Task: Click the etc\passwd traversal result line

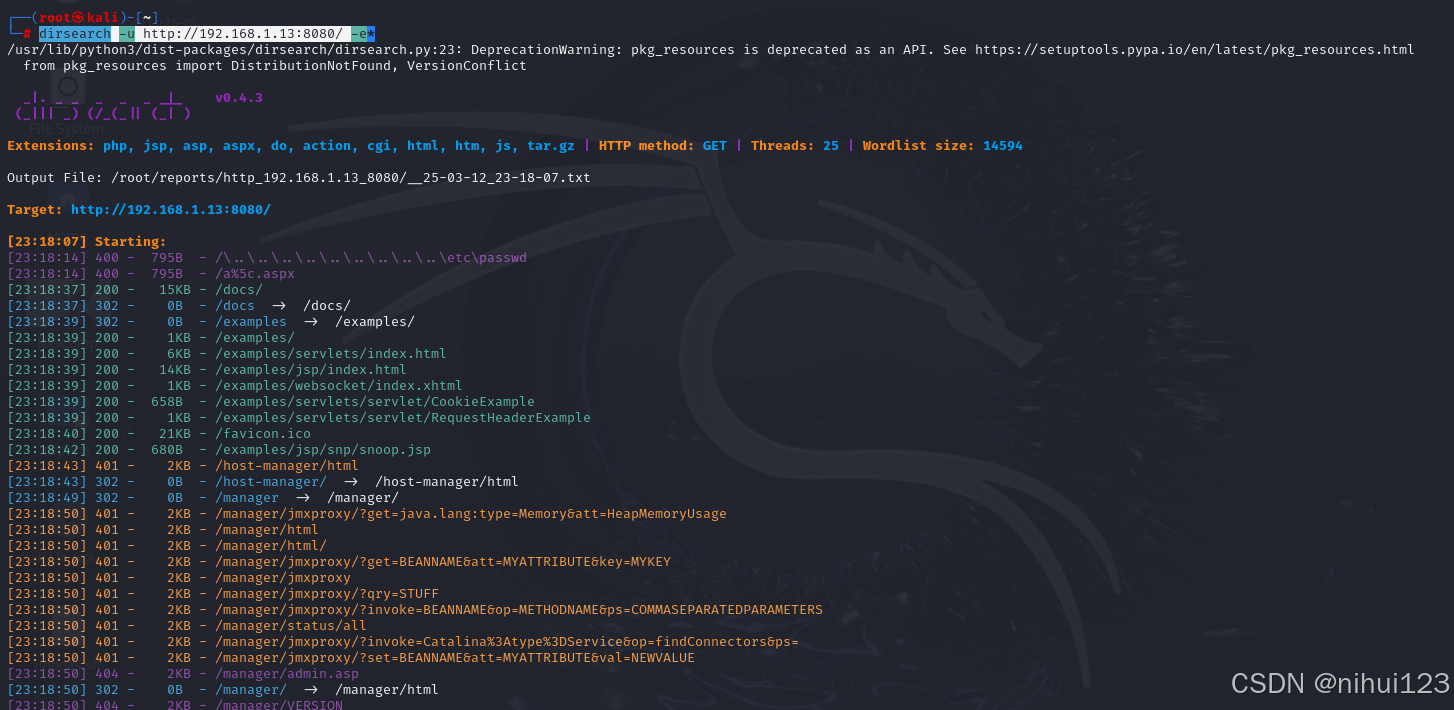Action: coord(267,258)
